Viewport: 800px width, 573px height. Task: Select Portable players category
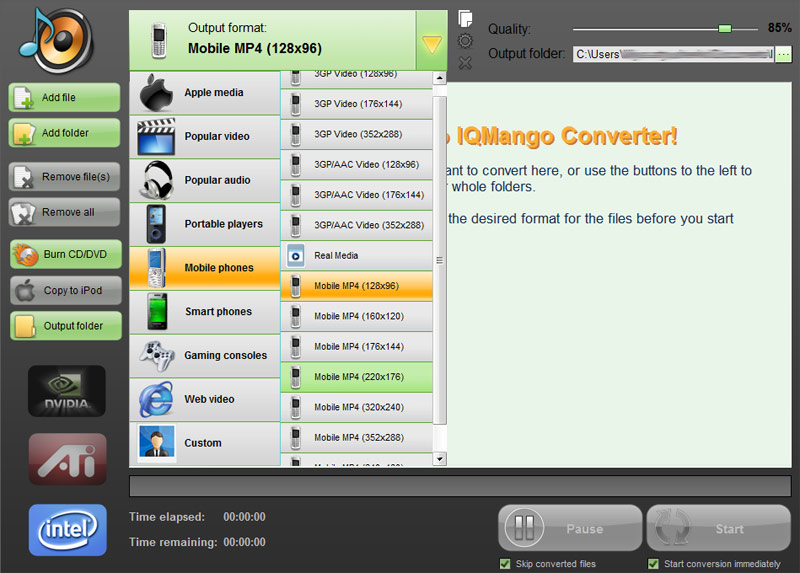tap(205, 225)
